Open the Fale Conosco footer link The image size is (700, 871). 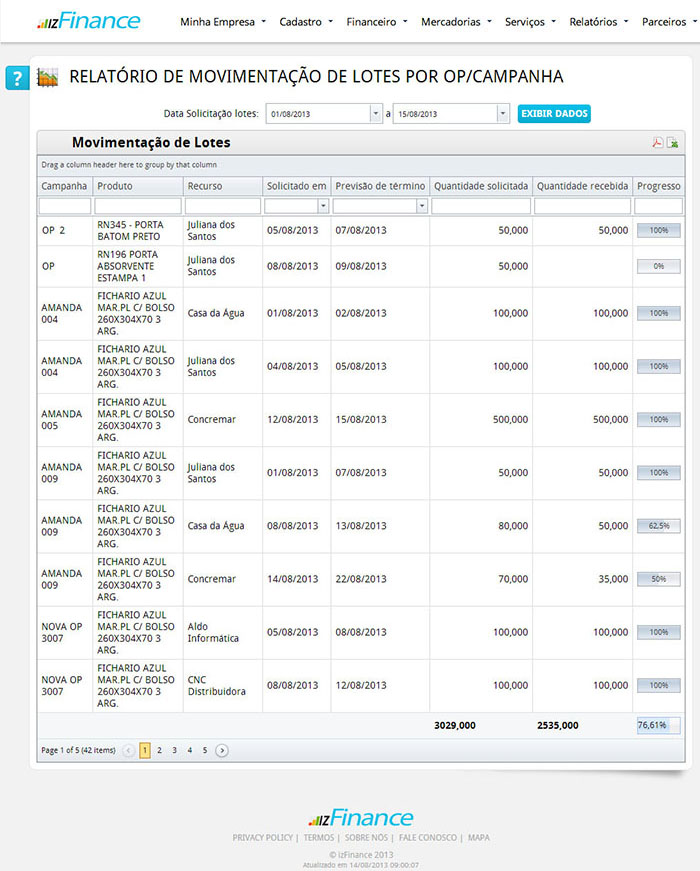(x=428, y=838)
